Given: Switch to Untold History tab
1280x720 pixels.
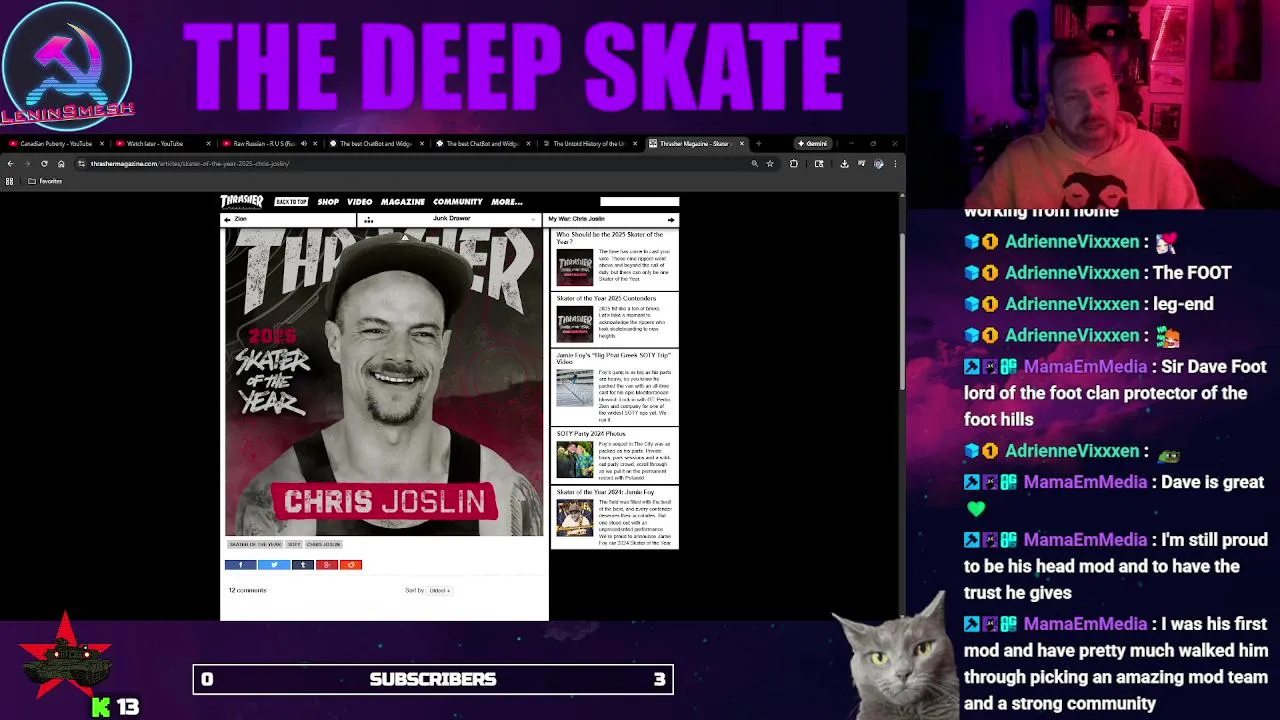Looking at the screenshot, I should coord(588,143).
